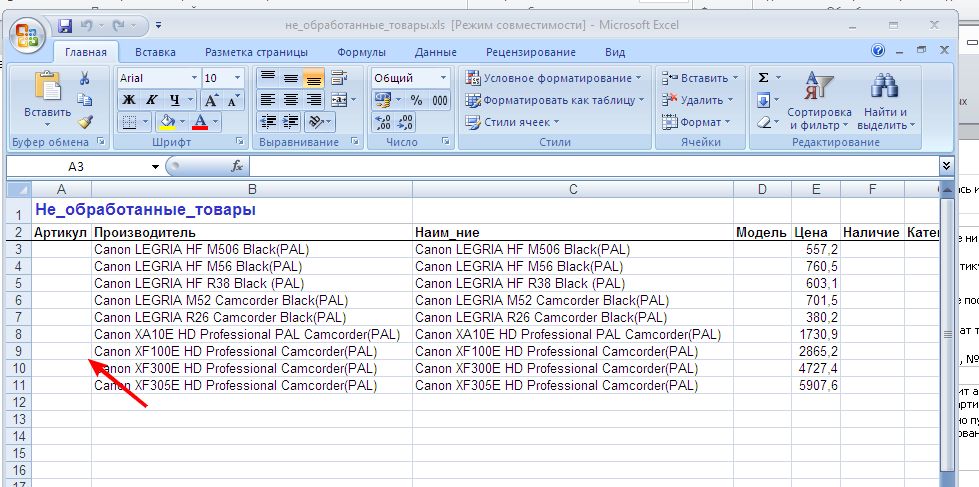The image size is (979, 487).
Task: Open Шрифт group dialog launcher
Action: (x=240, y=142)
